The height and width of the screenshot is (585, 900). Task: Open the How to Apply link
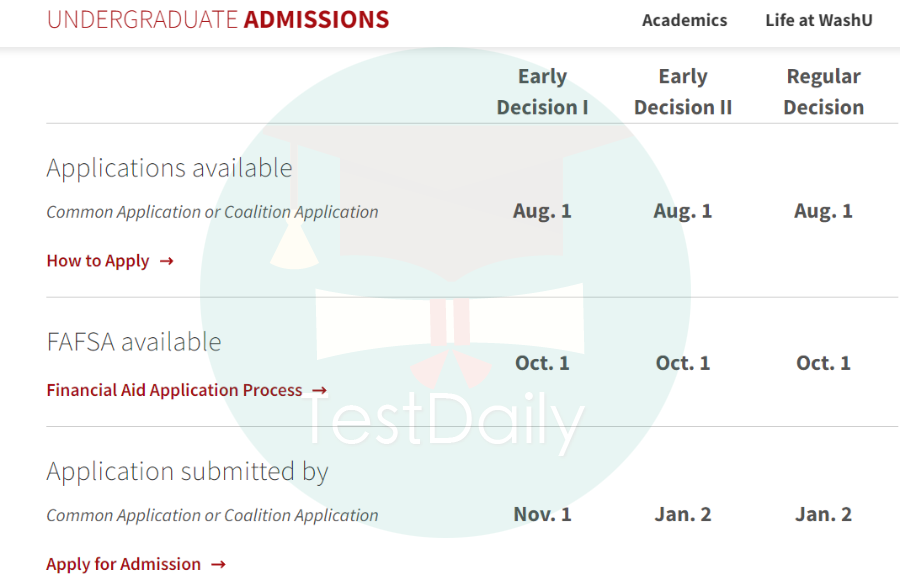(98, 261)
